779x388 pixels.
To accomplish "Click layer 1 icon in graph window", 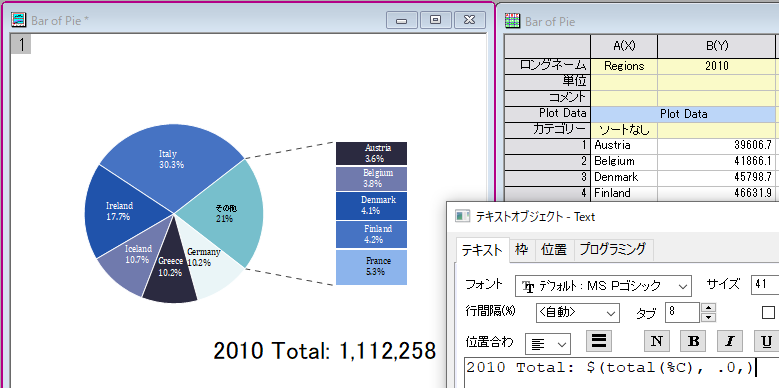I will coord(21,44).
